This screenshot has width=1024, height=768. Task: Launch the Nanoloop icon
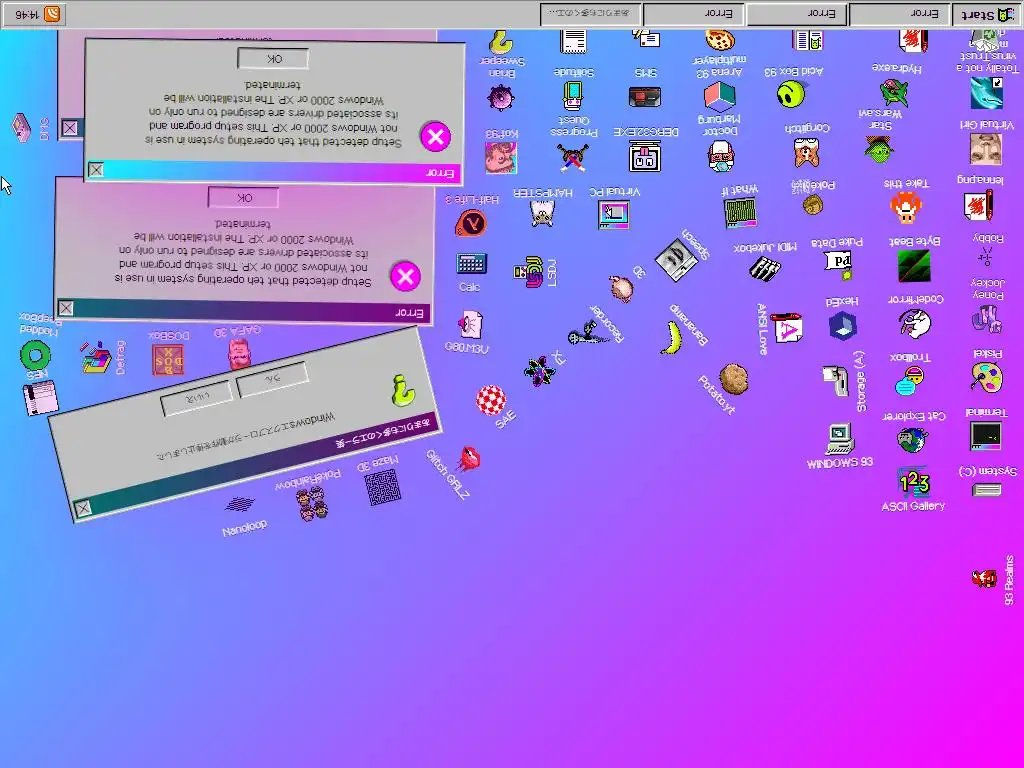click(x=240, y=505)
